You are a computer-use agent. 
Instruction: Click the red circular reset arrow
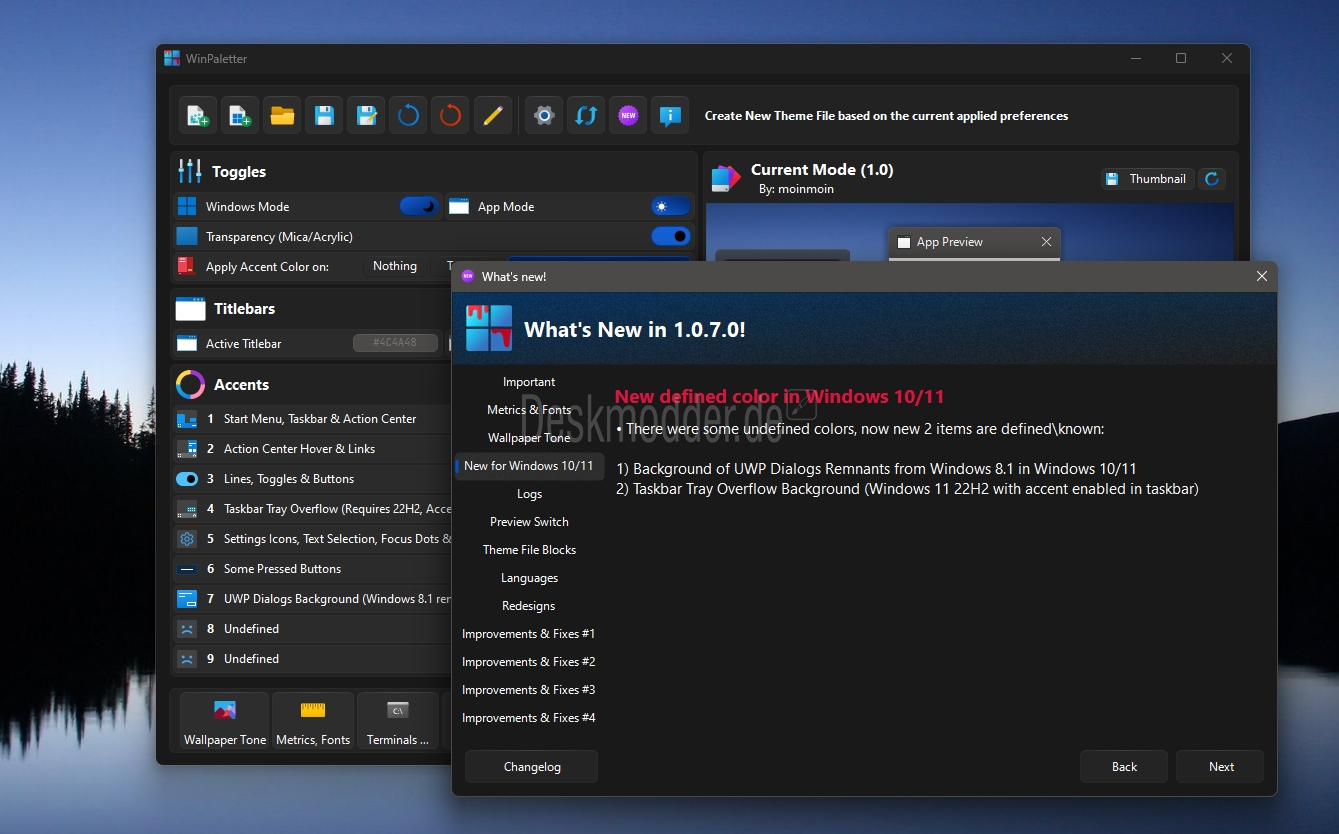450,116
